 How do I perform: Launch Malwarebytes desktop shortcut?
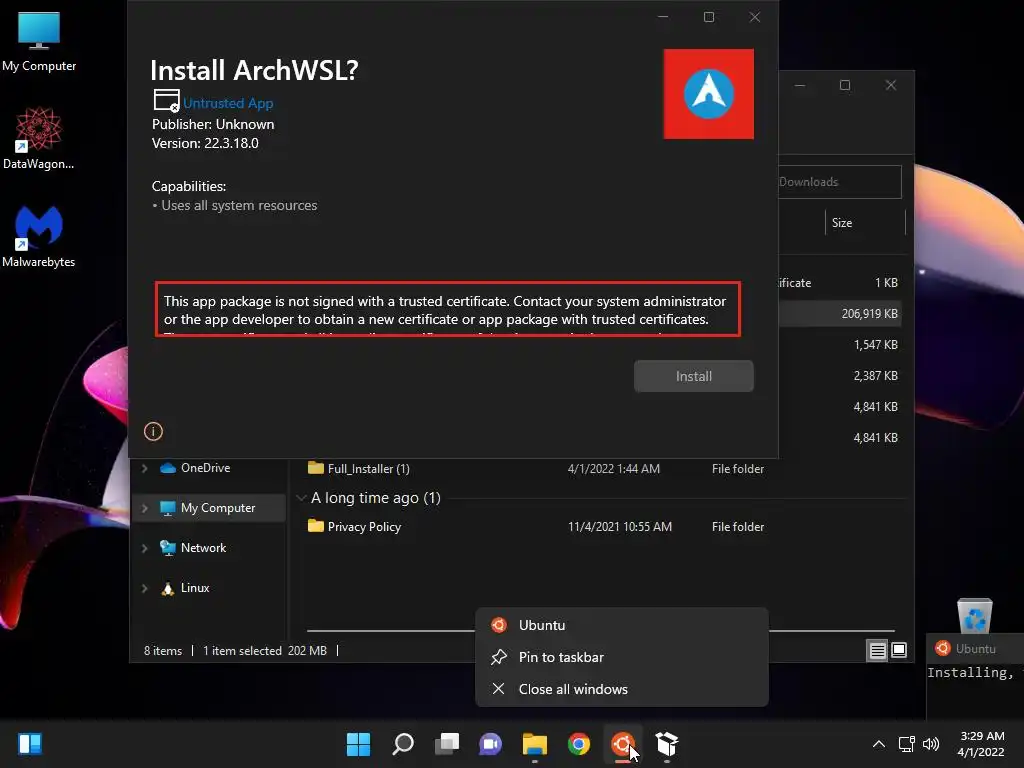(x=39, y=236)
